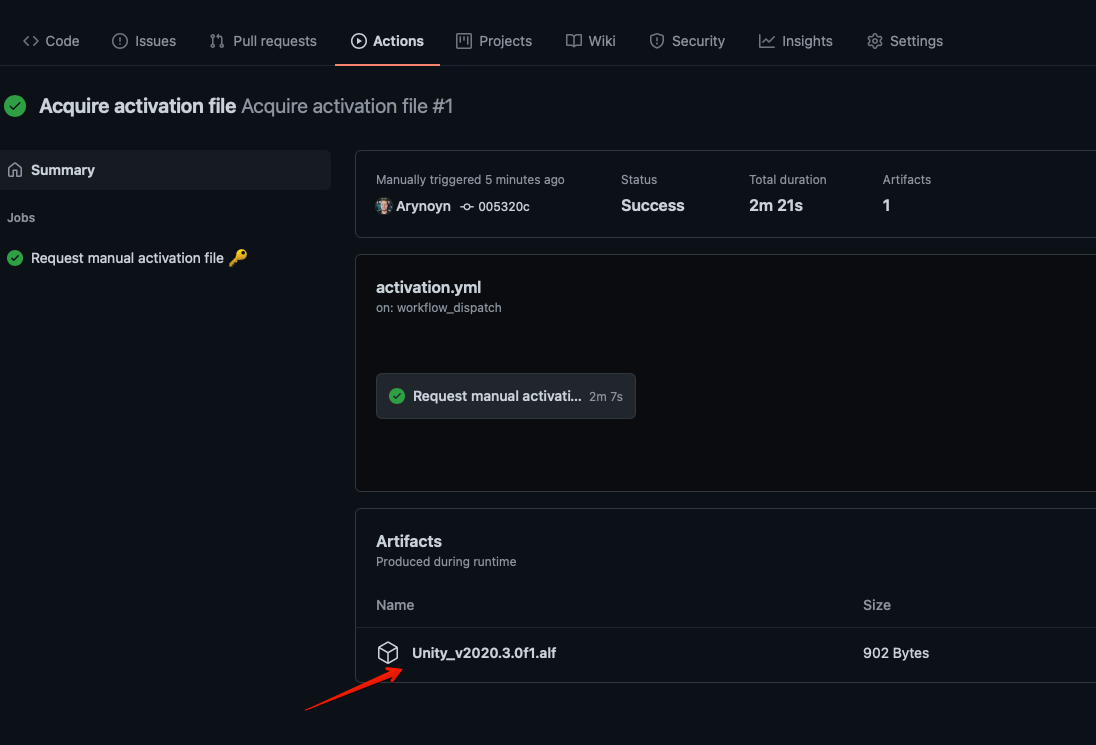Click the 2m 21s total duration value
This screenshot has height=745, width=1096.
[x=776, y=205]
